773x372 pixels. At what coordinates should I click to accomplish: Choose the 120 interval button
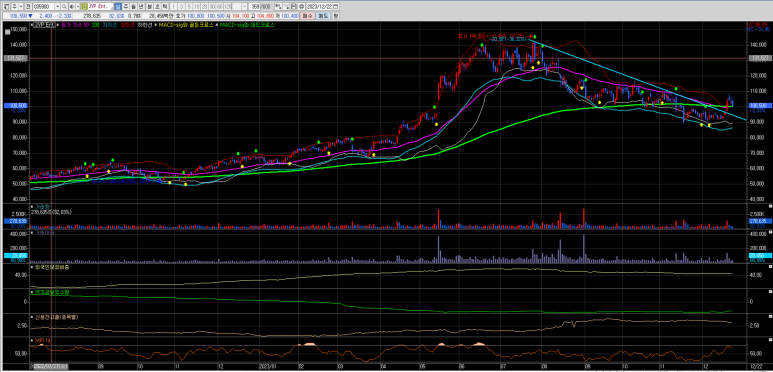227,6
